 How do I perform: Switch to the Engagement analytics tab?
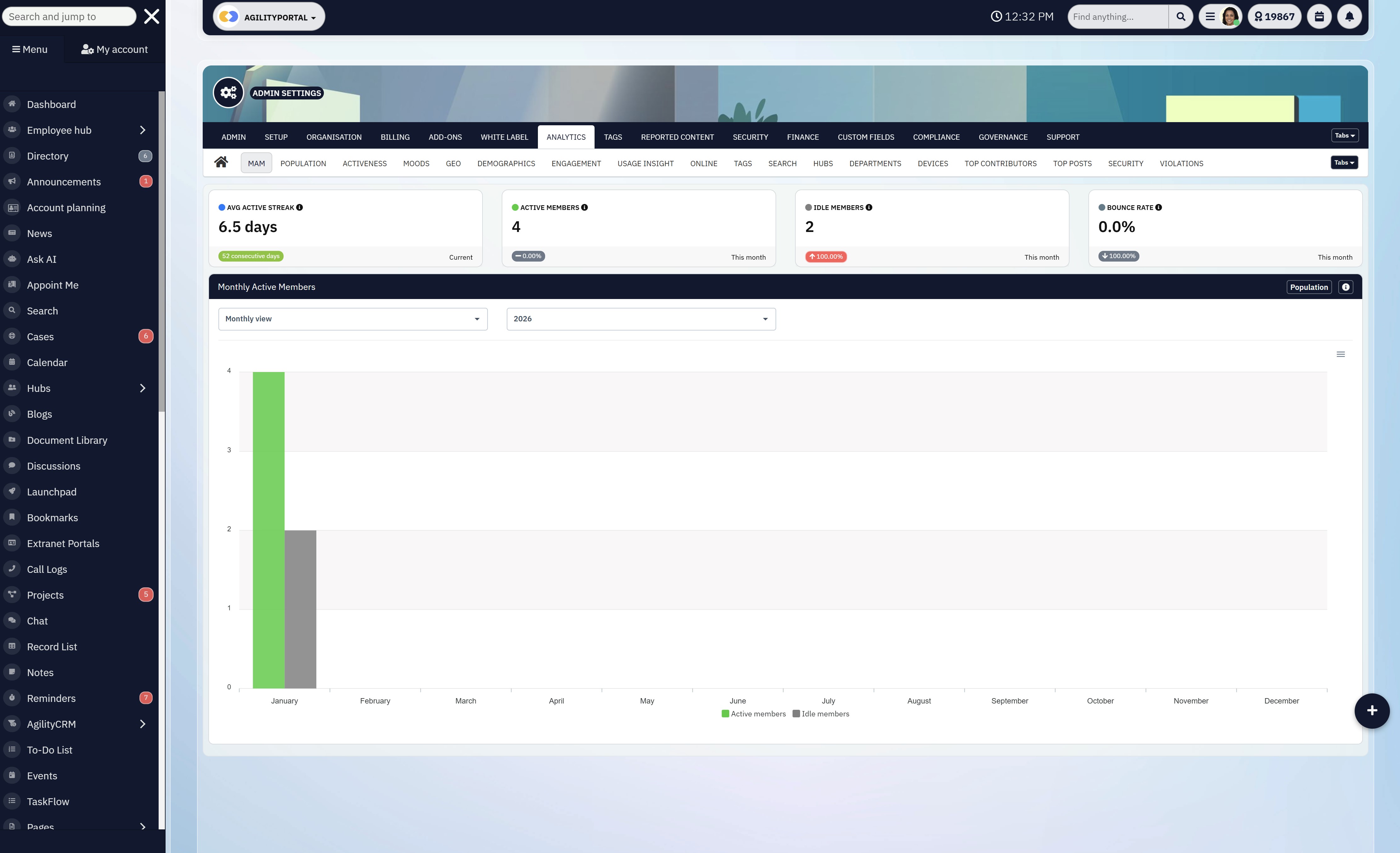click(x=576, y=164)
